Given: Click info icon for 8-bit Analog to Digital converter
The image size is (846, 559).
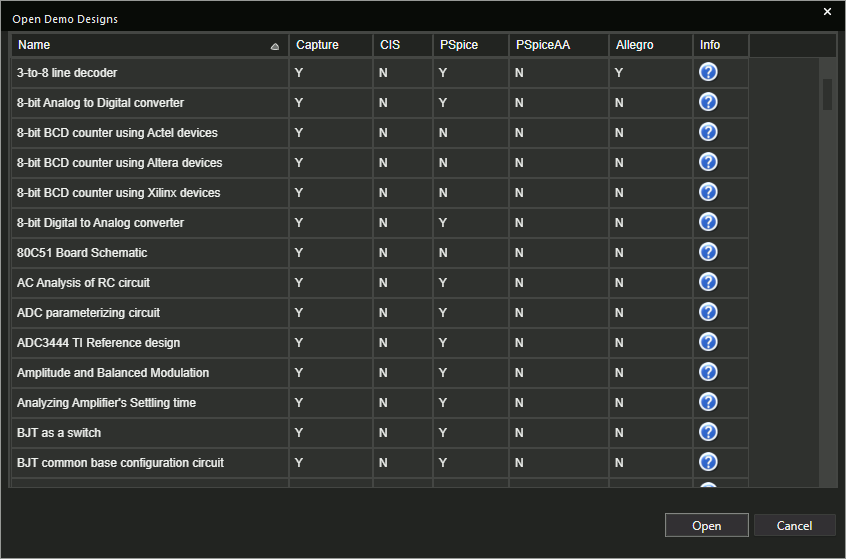Looking at the screenshot, I should pos(708,102).
